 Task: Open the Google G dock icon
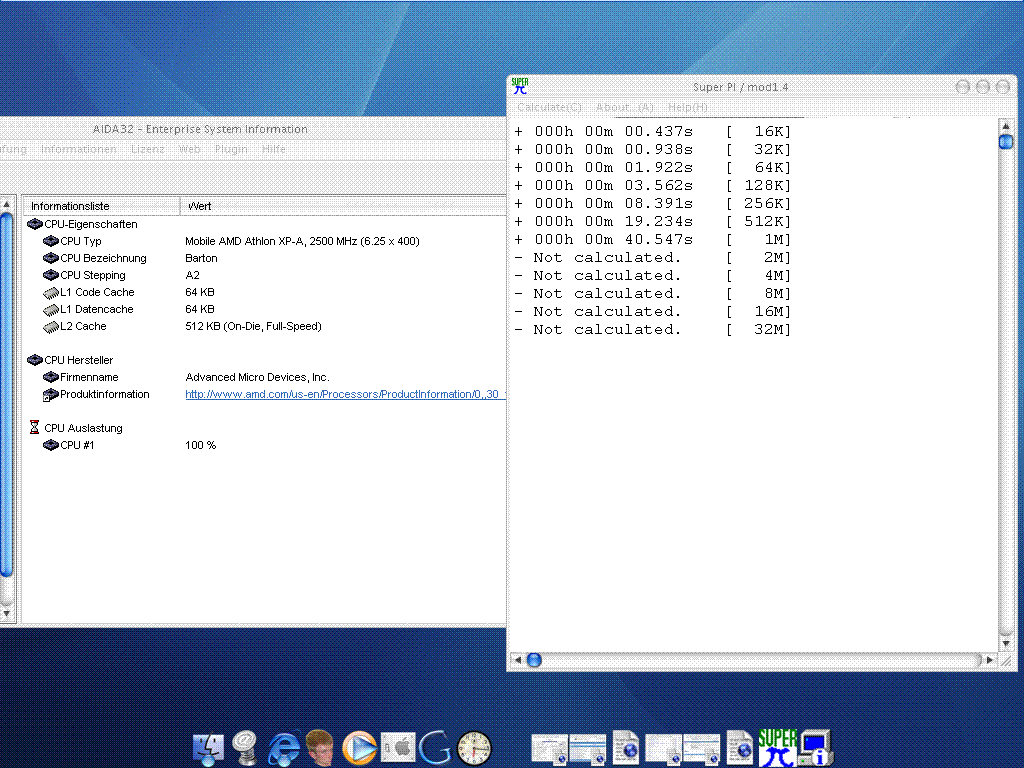[435, 748]
